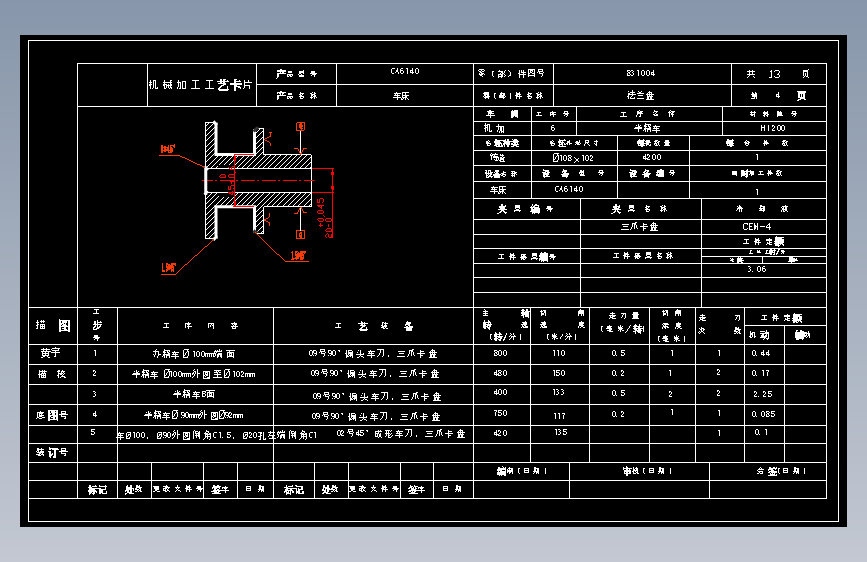Select the time quota value '3.06'
867x562 pixels.
click(x=756, y=269)
